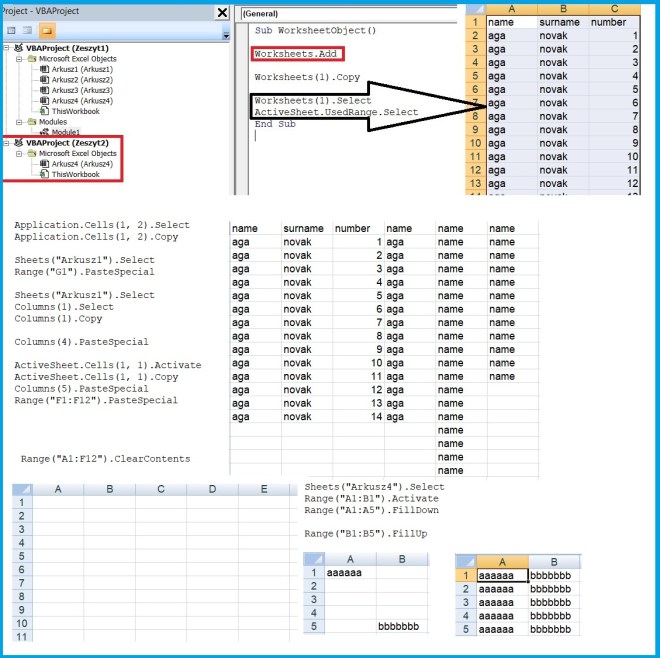660x658 pixels.
Task: Click Project toolbar options overflow arrow
Action: [x=227, y=36]
